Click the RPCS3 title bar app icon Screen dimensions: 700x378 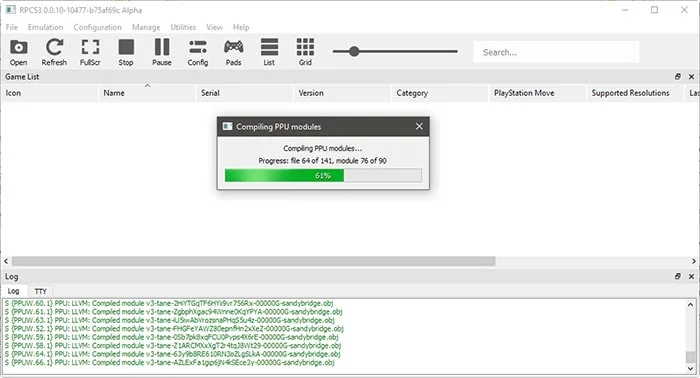(10, 10)
